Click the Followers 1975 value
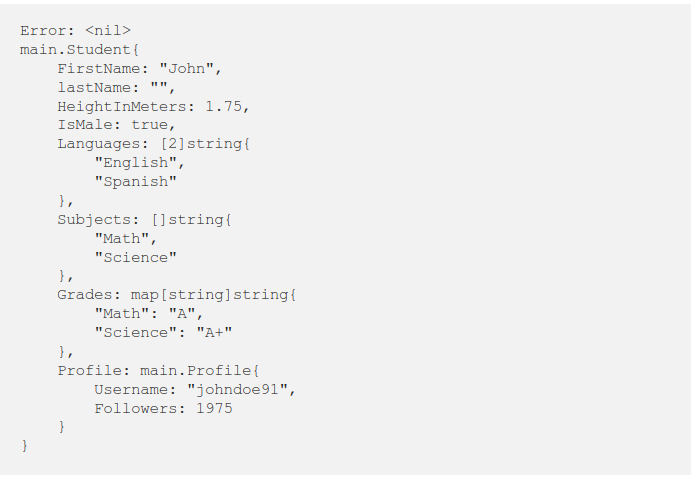The image size is (691, 480). click(214, 408)
